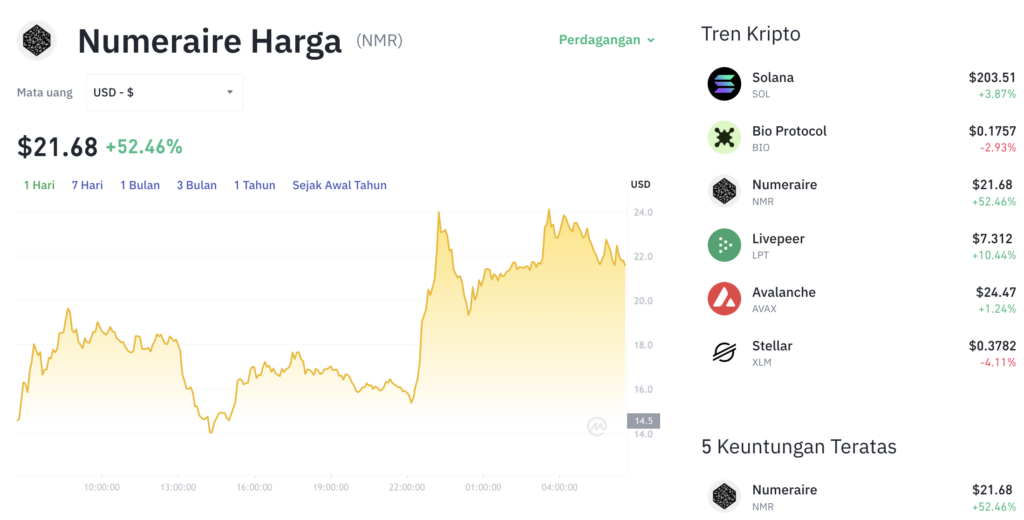Open the Perdagangan dropdown menu
The height and width of the screenshot is (520, 1024).
click(x=607, y=40)
